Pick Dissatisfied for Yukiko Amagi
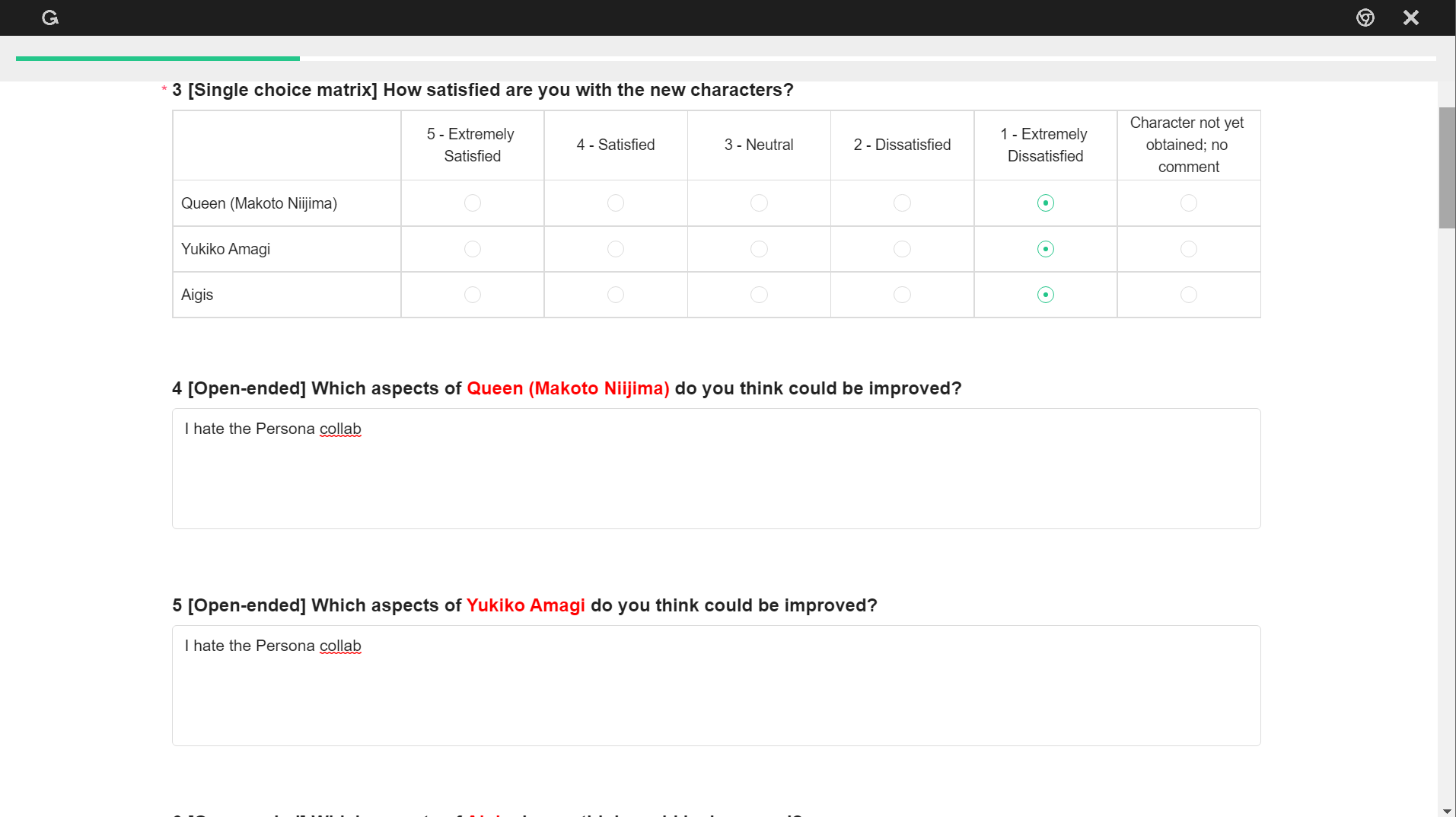The image size is (1456, 817). pyautogui.click(x=902, y=249)
